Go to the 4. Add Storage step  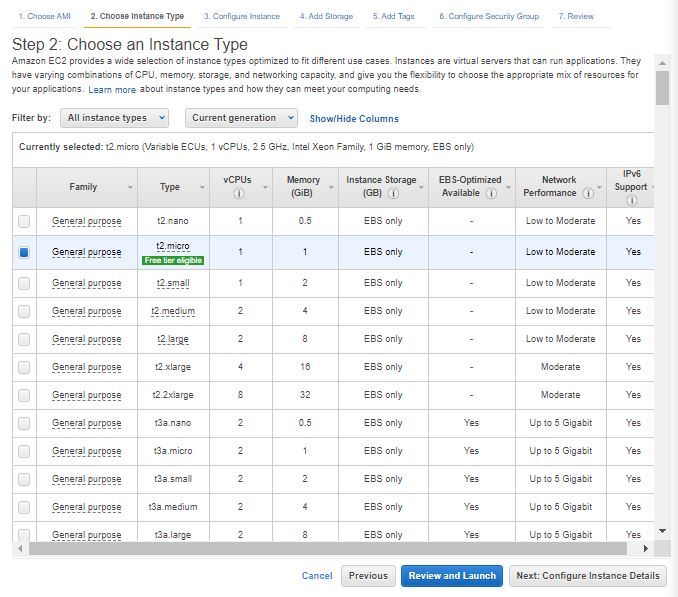(326, 16)
